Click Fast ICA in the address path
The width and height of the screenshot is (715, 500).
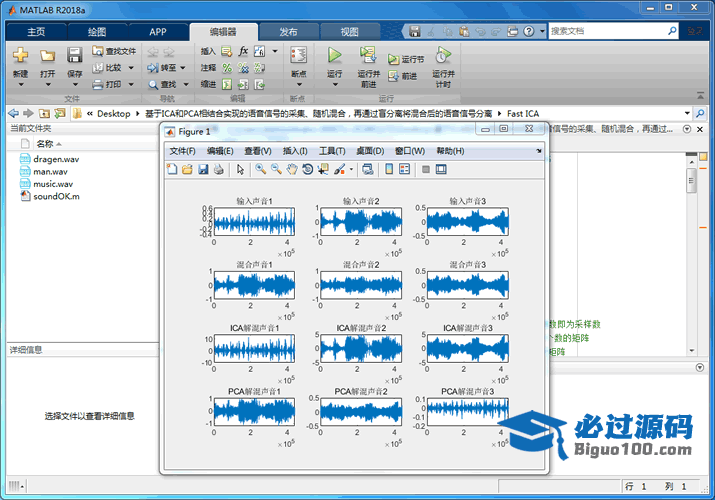point(523,114)
